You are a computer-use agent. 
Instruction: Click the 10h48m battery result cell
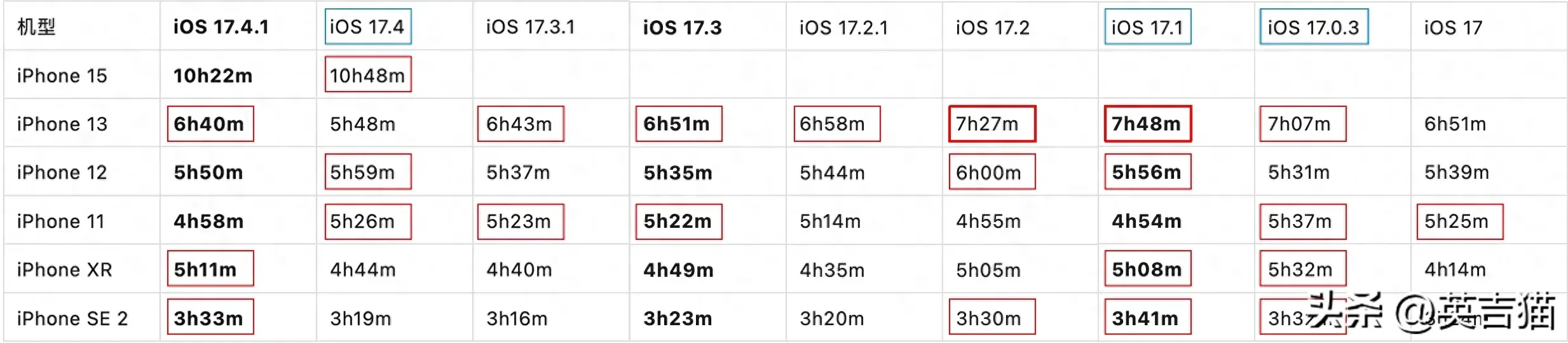pyautogui.click(x=367, y=75)
